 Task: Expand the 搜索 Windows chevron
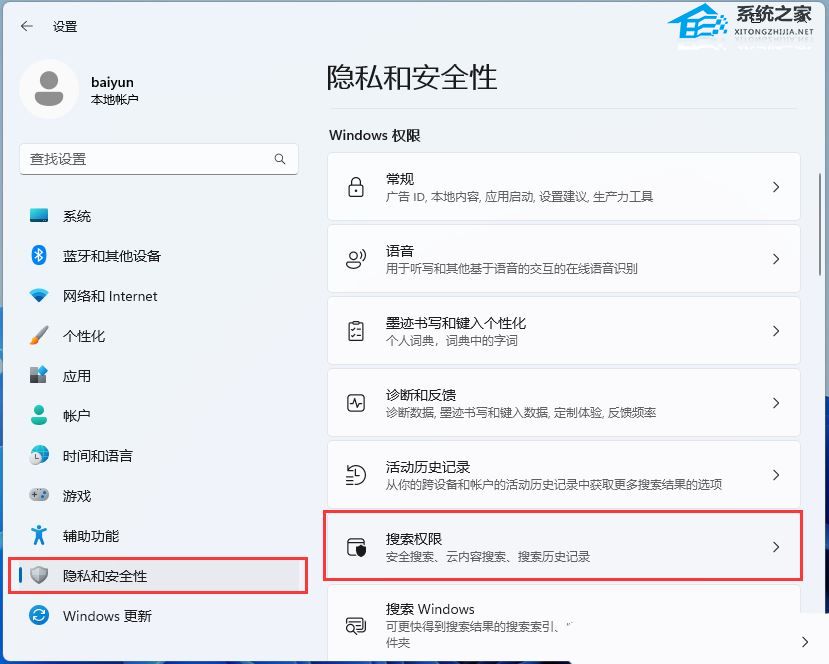[805, 642]
